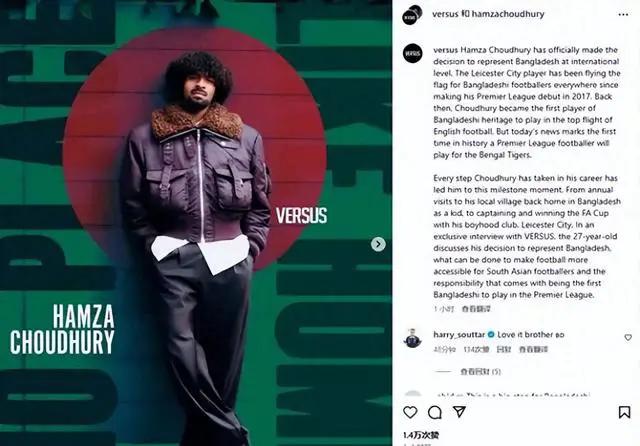Click the Hamza Choudhury post image
Viewport: 640px width, 446px height.
click(x=196, y=223)
